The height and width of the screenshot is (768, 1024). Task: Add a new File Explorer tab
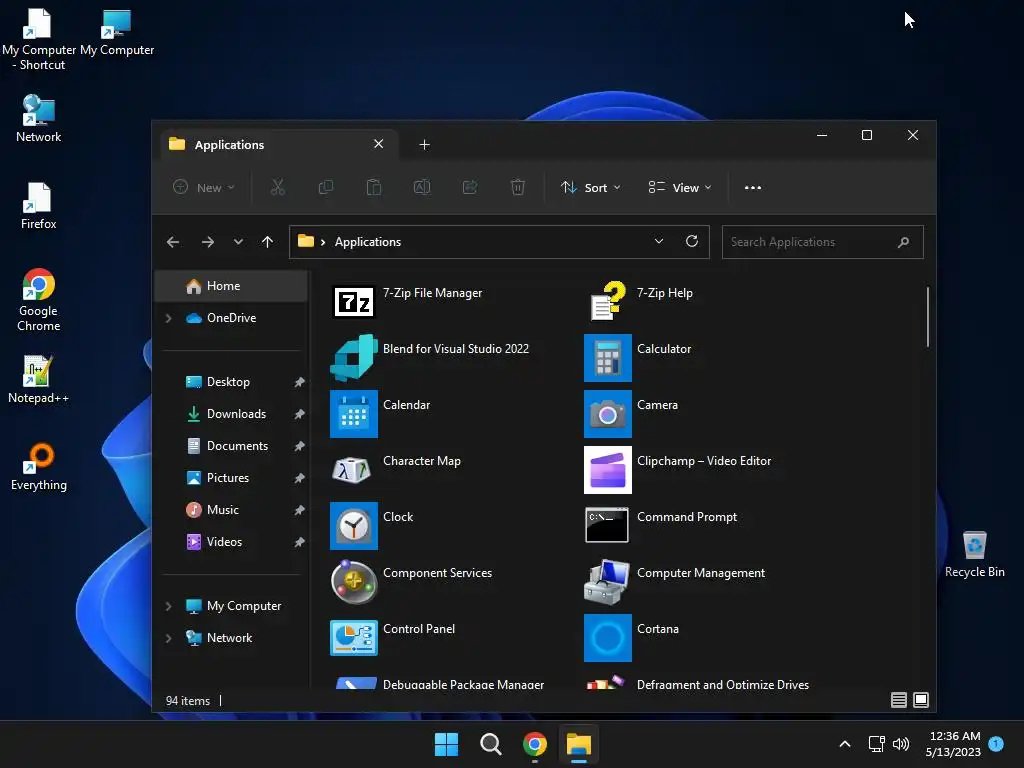coord(424,144)
